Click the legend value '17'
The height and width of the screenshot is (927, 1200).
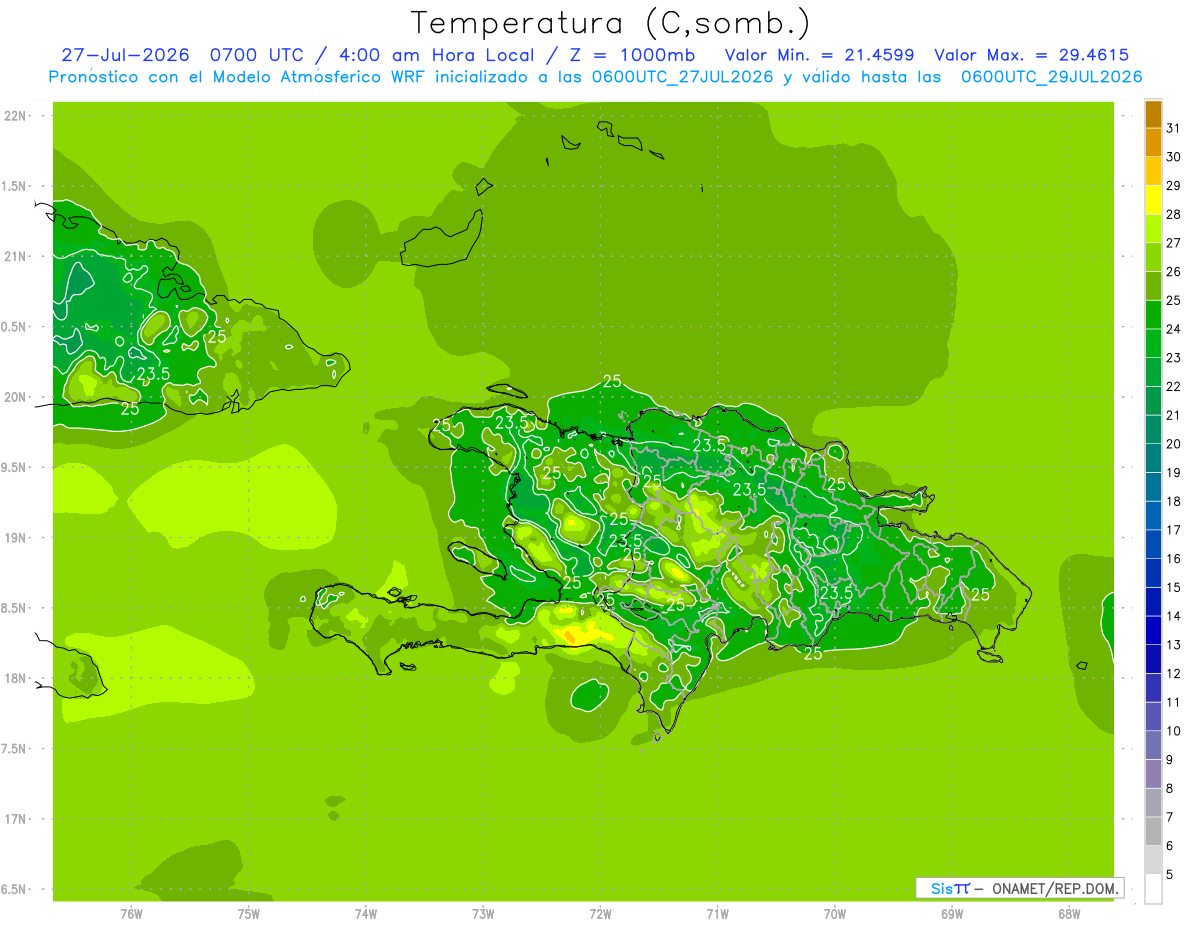click(1173, 530)
